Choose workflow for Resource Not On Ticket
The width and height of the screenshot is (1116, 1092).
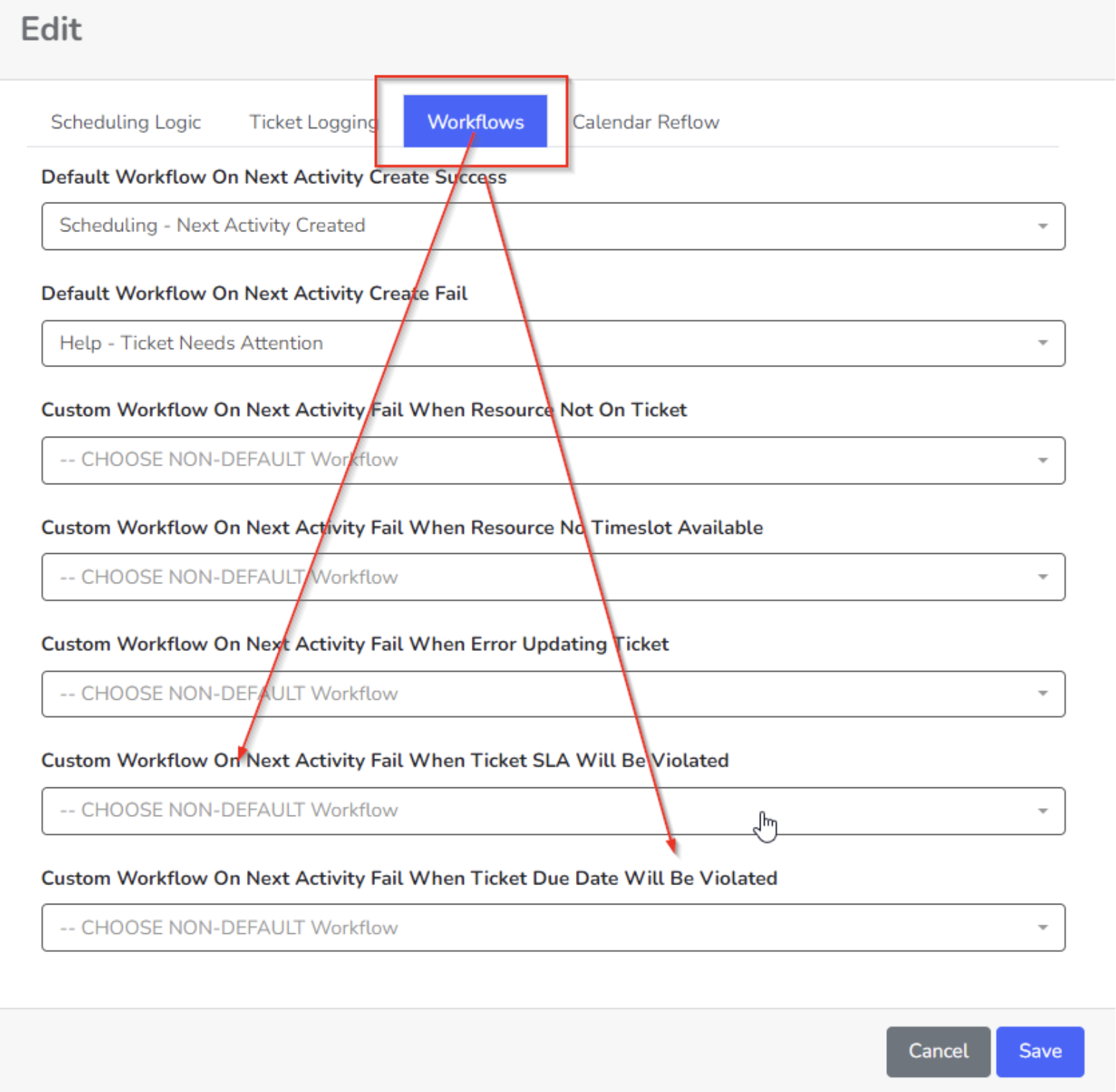[553, 461]
